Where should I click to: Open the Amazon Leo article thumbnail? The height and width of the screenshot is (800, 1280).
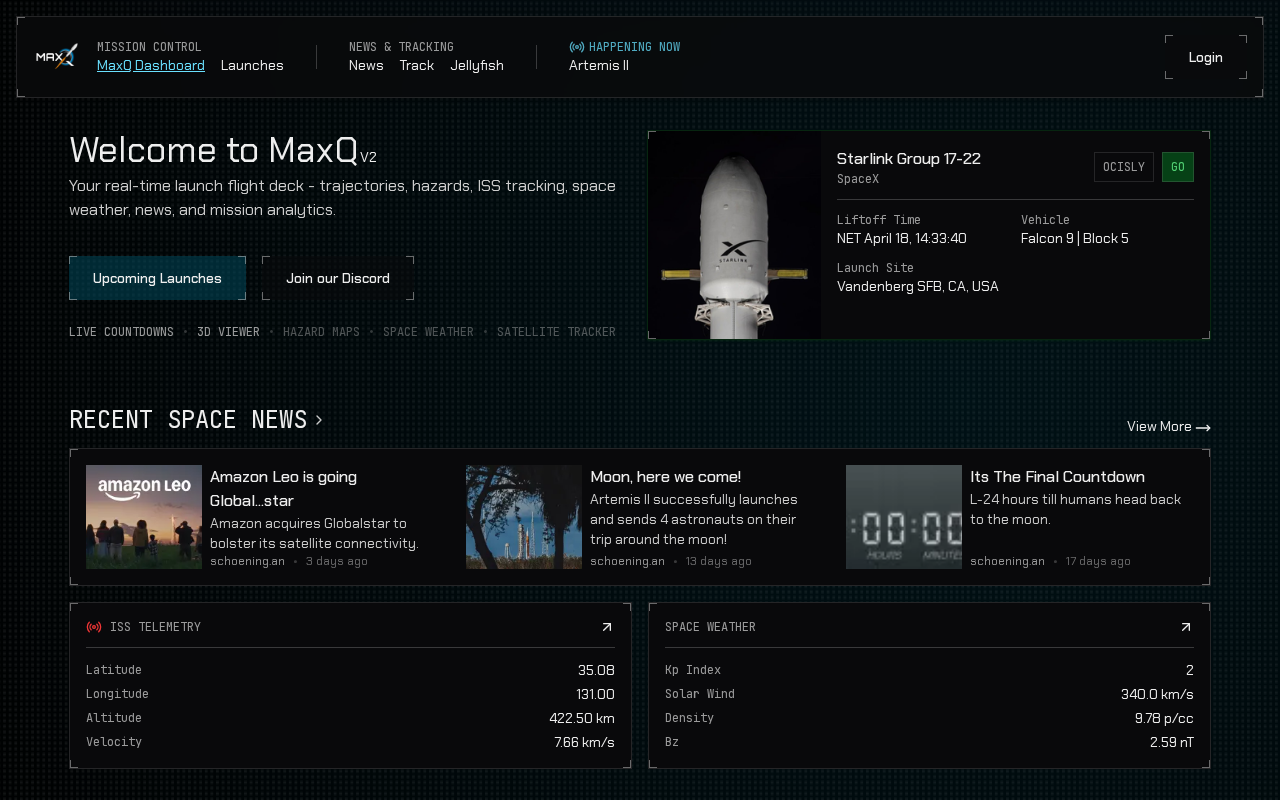tap(144, 517)
